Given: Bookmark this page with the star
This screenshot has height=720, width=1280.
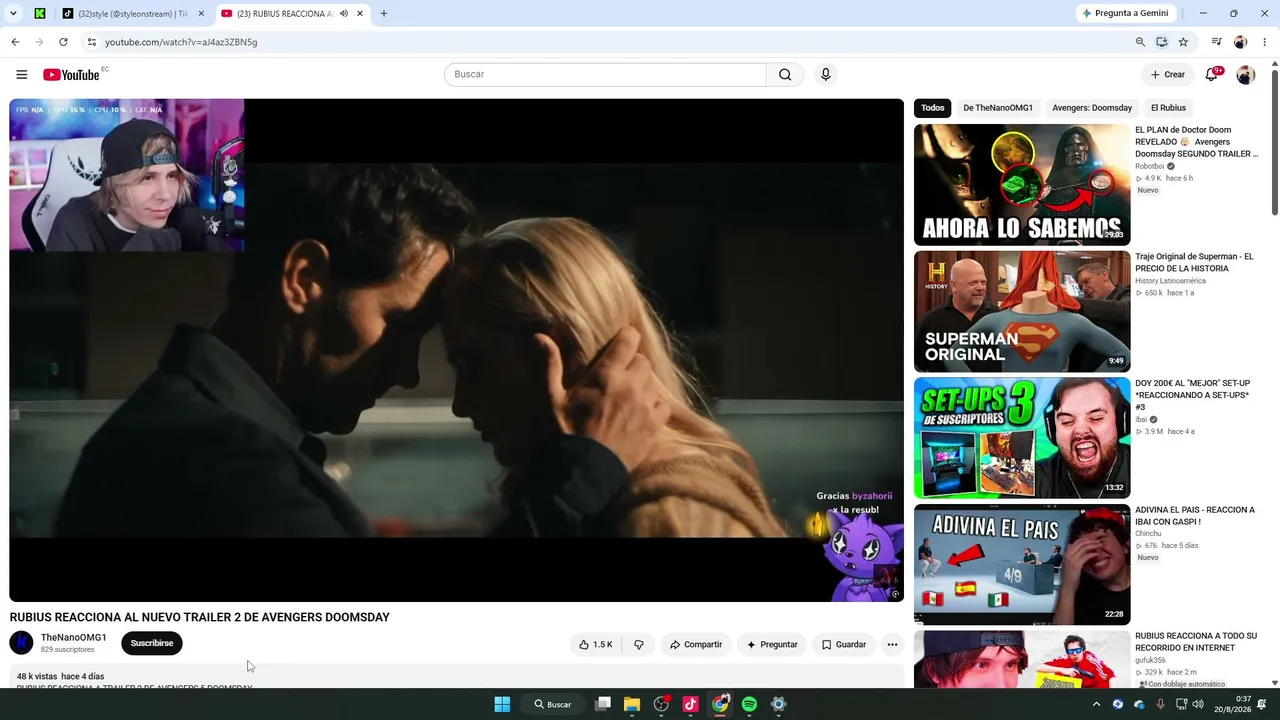Looking at the screenshot, I should tap(1183, 42).
